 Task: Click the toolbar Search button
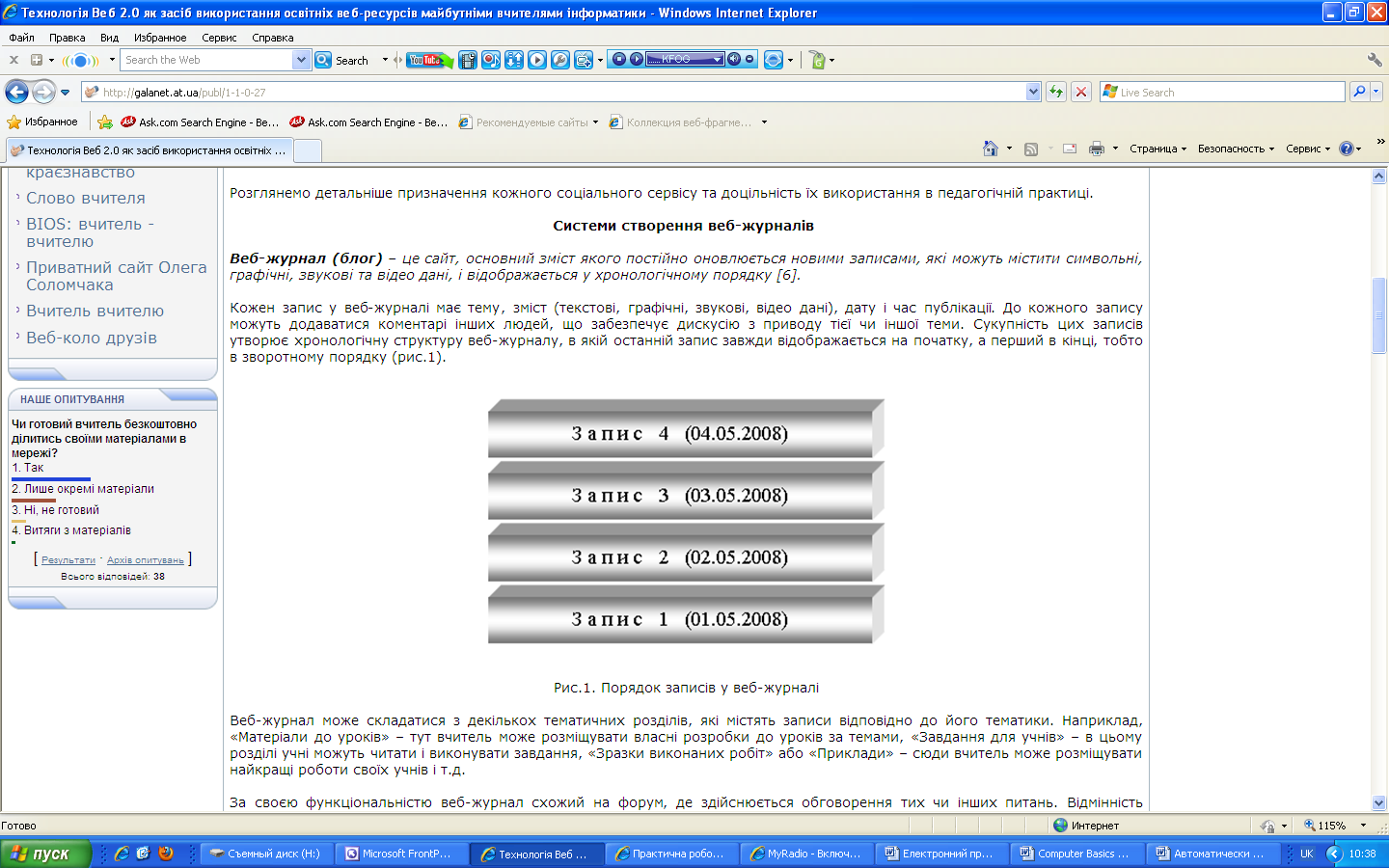pos(342,60)
